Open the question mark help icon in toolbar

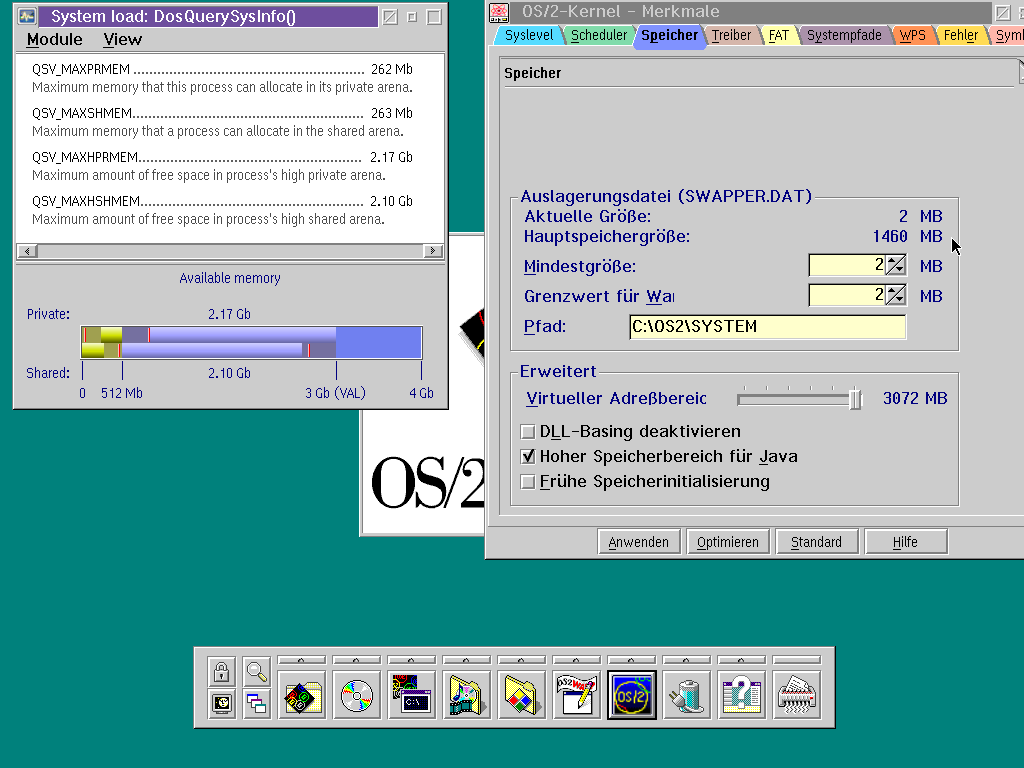tap(741, 696)
